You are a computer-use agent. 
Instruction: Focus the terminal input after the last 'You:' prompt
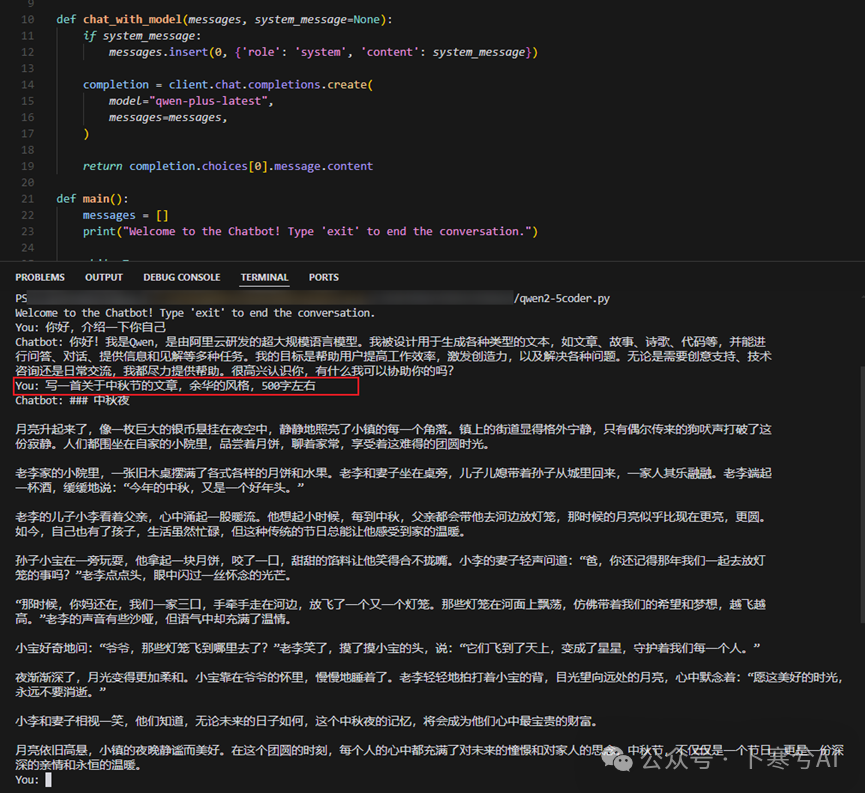[49, 780]
